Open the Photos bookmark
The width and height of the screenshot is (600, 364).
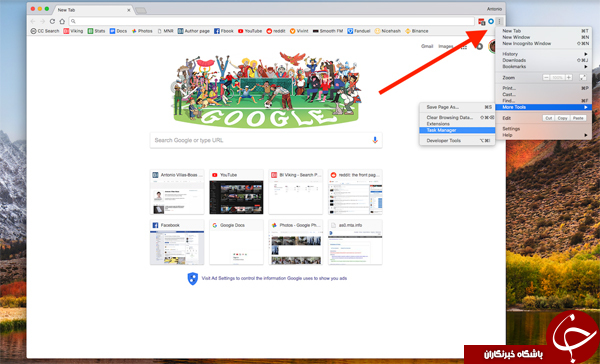tap(142, 31)
